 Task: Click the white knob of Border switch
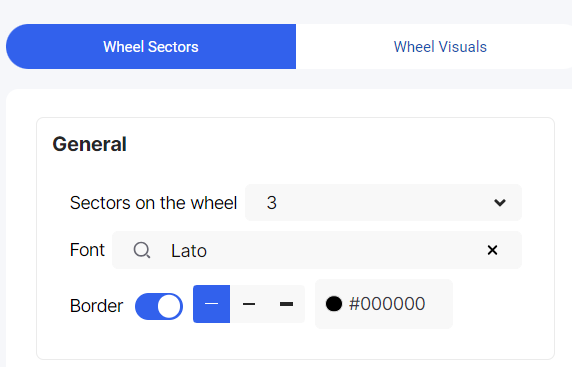(169, 306)
